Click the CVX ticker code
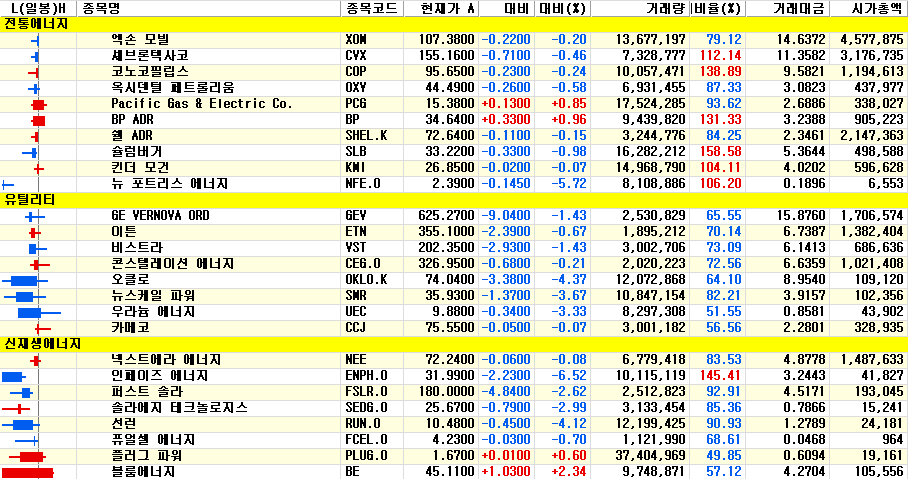The height and width of the screenshot is (479, 908). tap(356, 56)
